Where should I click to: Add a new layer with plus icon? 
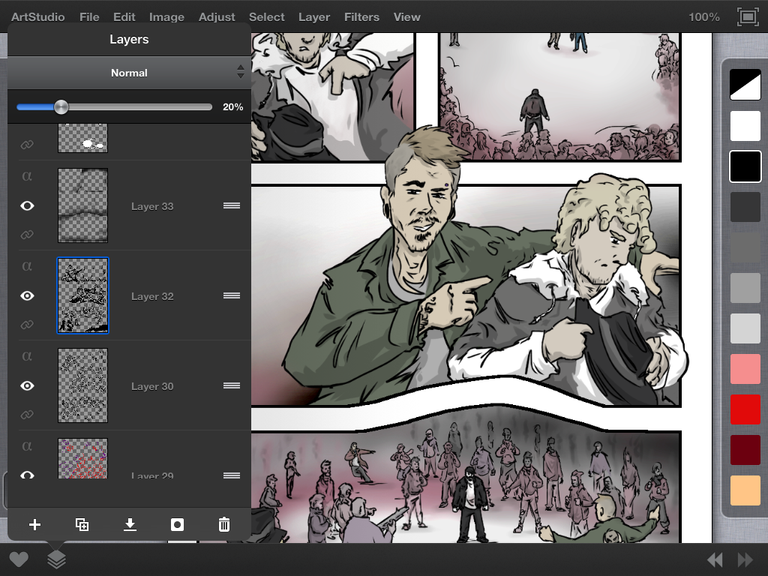[x=35, y=525]
